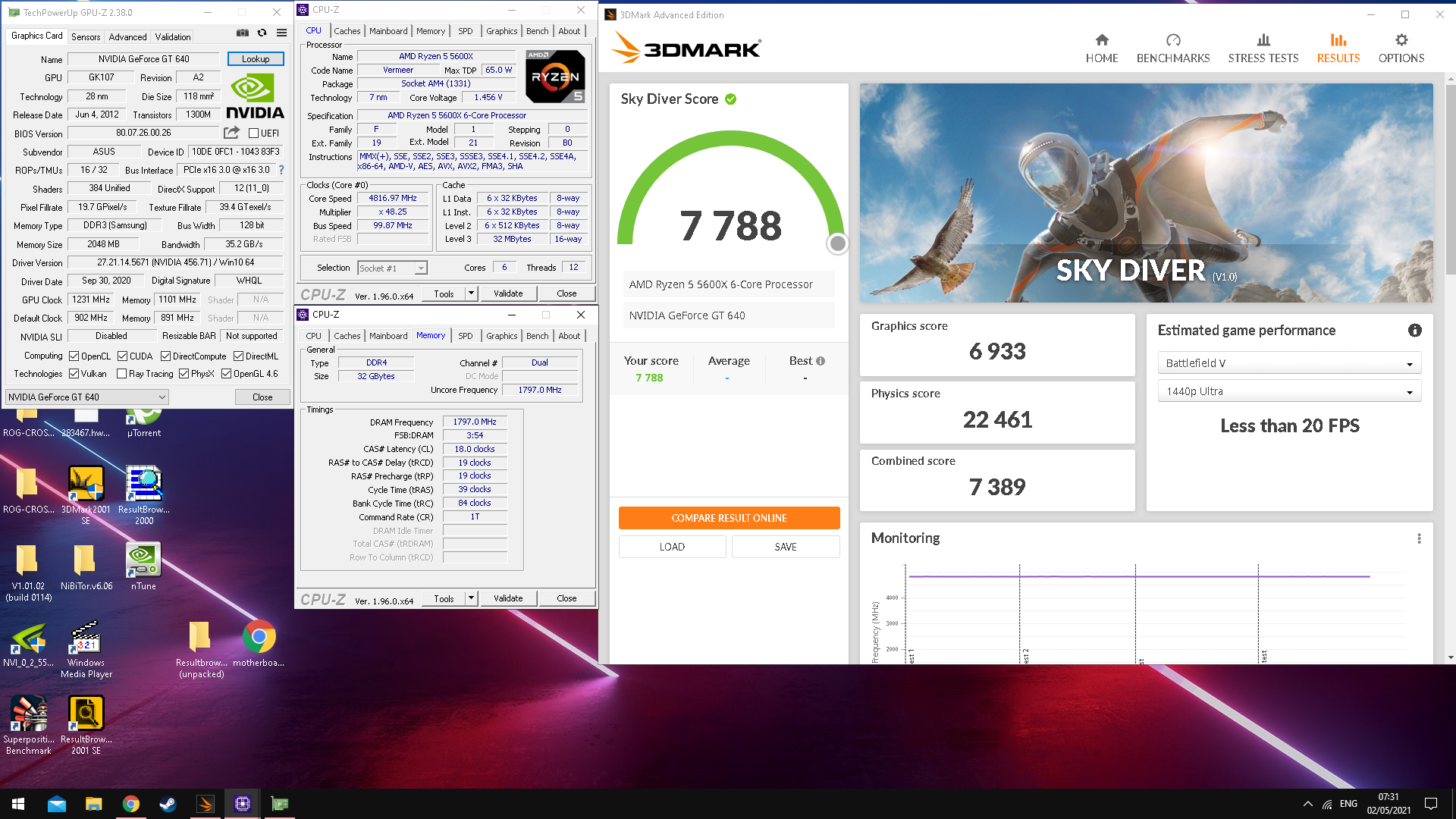
Task: Click COMPARE RESULT ONLINE button
Action: 729,518
